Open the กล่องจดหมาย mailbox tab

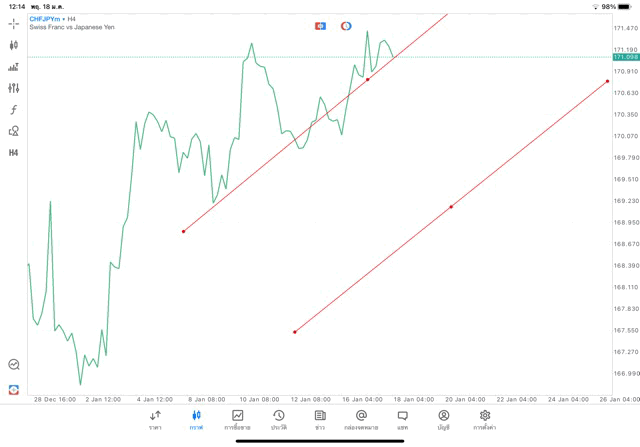click(x=361, y=419)
